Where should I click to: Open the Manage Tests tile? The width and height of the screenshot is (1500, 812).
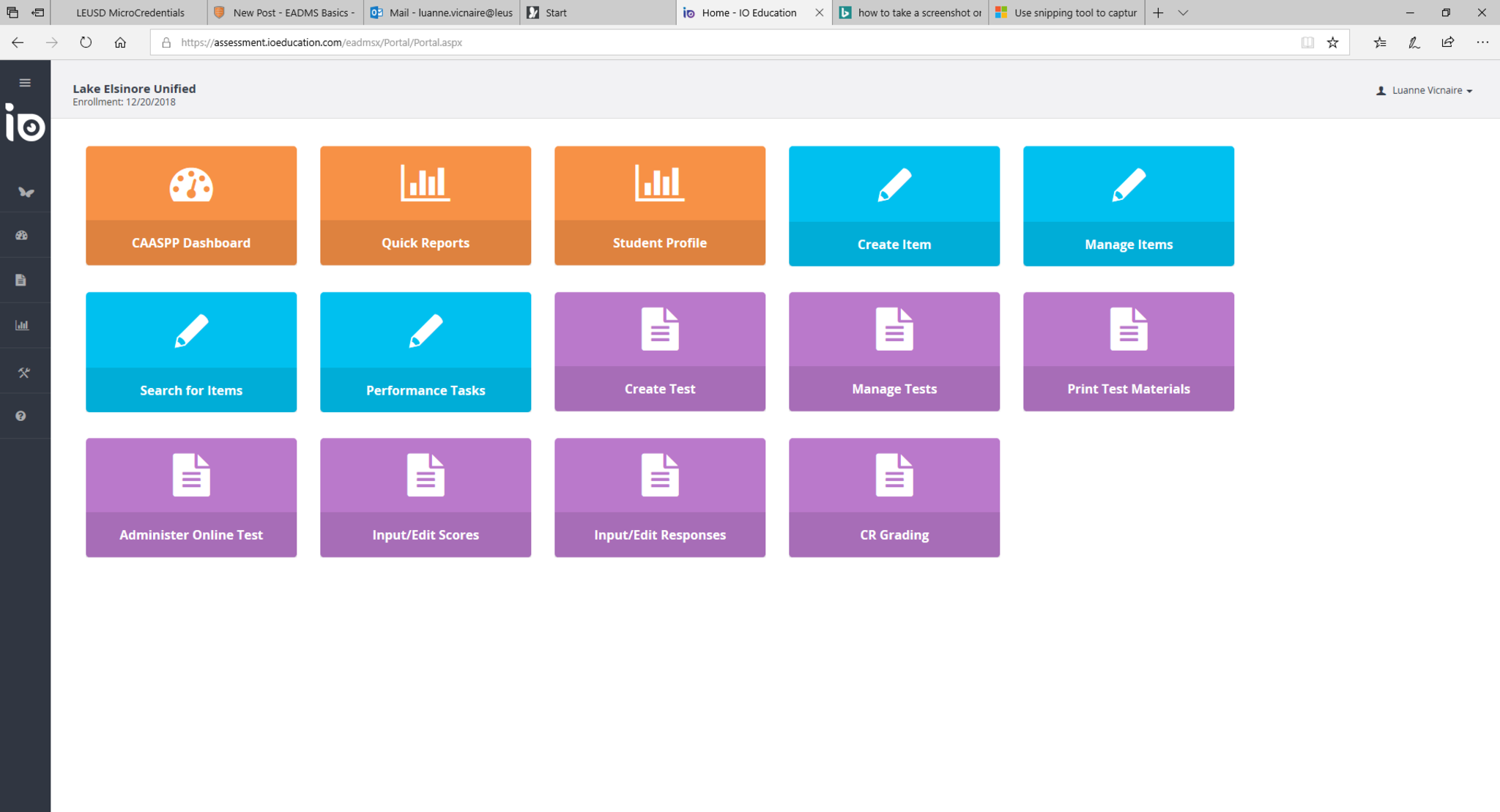(894, 351)
